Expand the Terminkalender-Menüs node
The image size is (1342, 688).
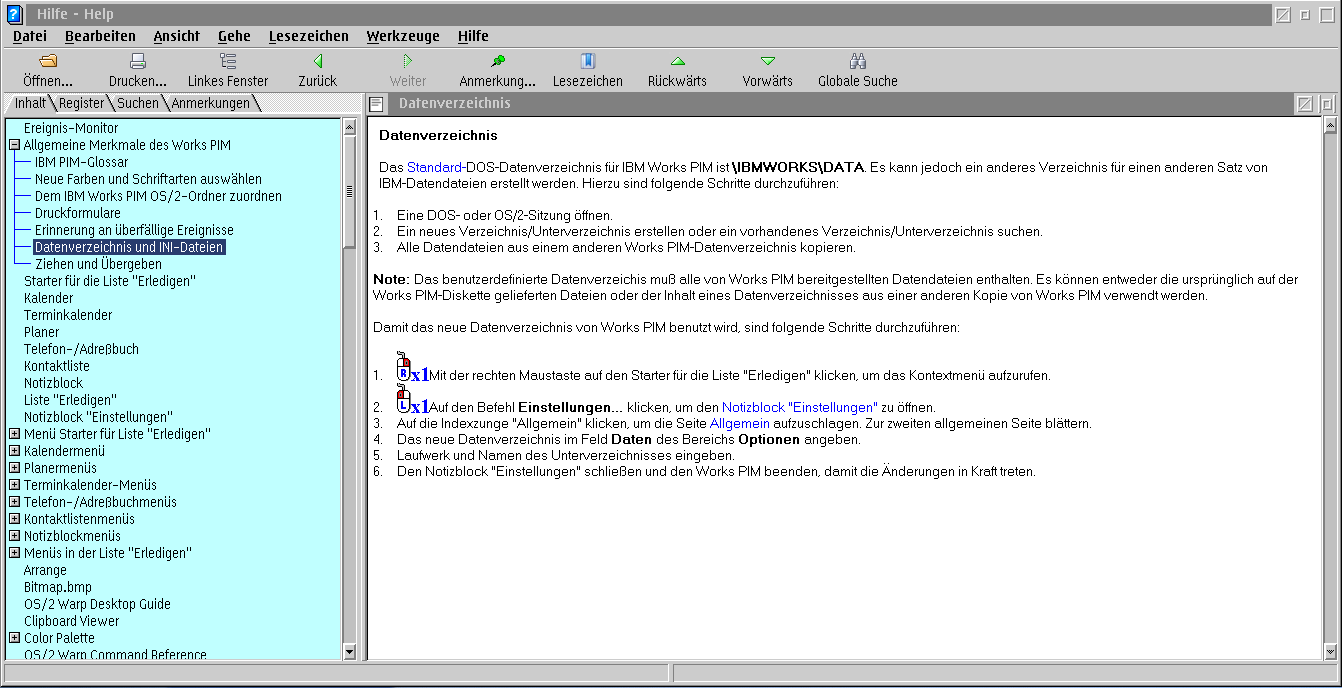click(x=15, y=485)
